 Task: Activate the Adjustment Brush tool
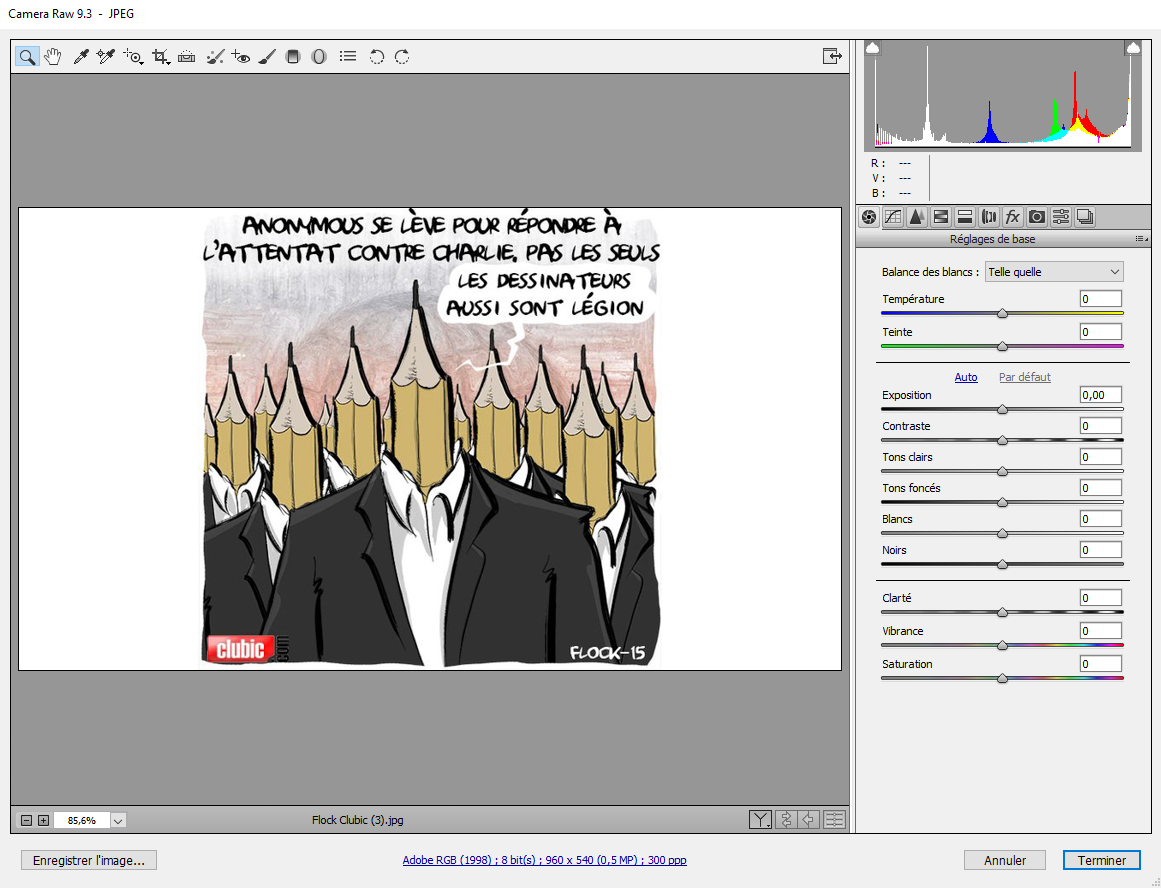tap(266, 56)
